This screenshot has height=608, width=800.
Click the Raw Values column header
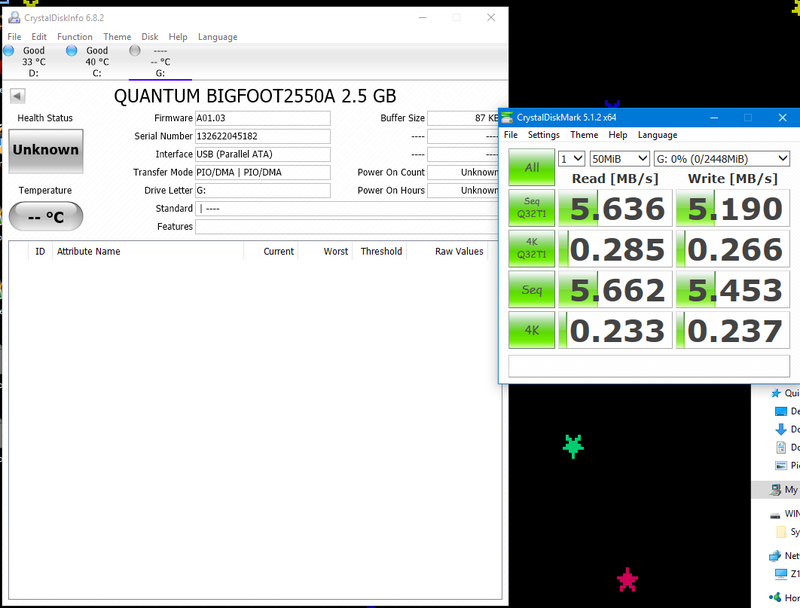tap(447, 251)
